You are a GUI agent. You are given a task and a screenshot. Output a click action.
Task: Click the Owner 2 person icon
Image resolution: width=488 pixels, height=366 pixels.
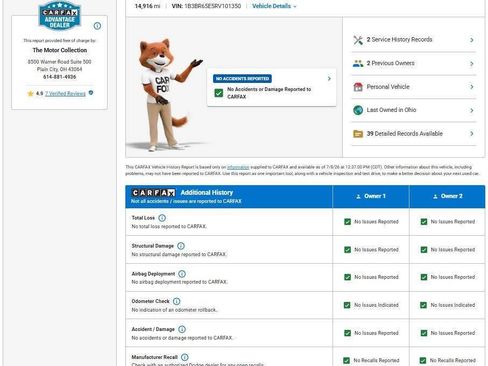point(435,197)
